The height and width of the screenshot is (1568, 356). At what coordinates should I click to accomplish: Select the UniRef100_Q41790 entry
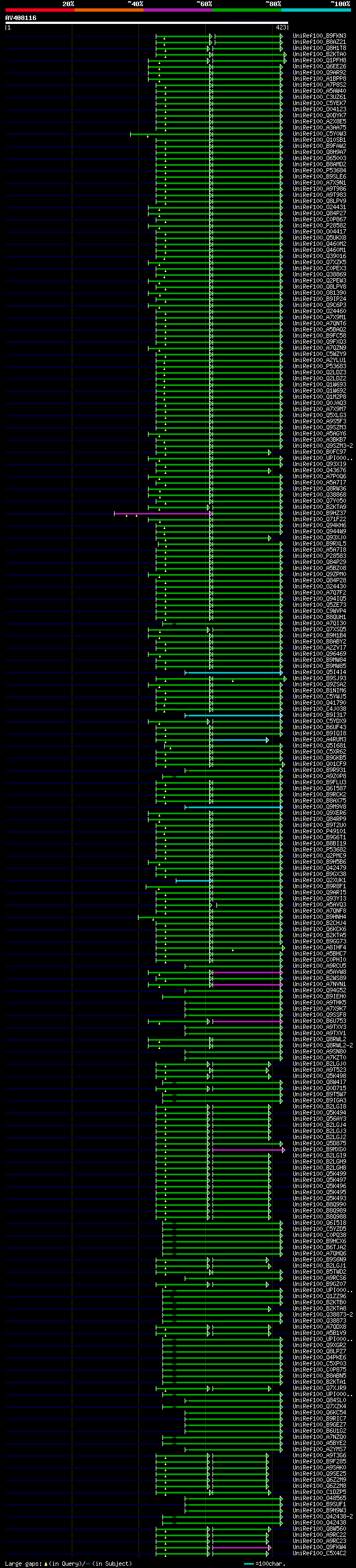pos(319,703)
